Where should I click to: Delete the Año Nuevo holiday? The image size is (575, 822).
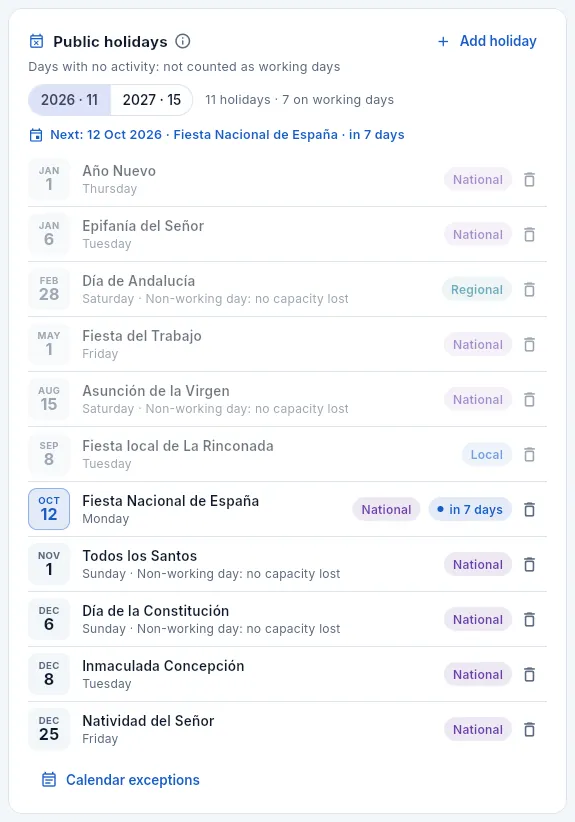[x=529, y=179]
